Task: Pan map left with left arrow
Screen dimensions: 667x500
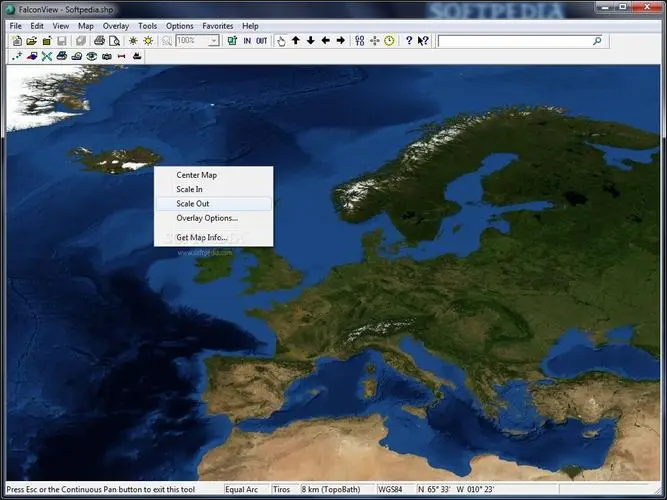Action: (326, 41)
